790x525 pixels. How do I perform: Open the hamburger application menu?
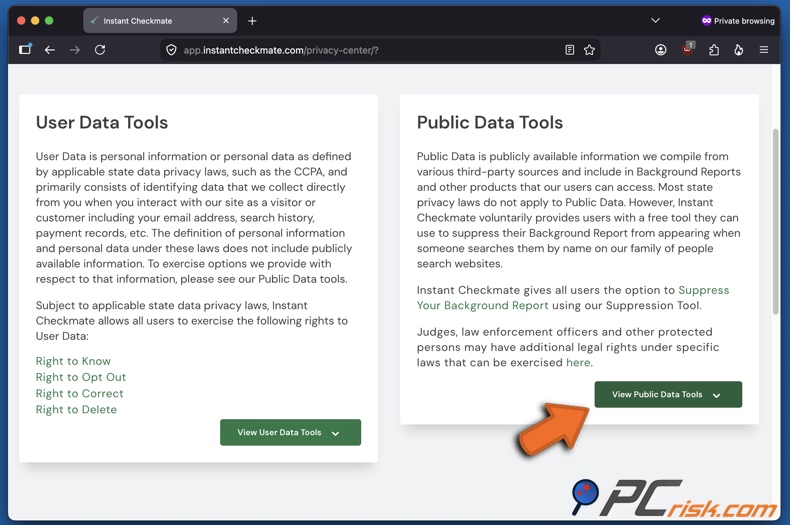[764, 50]
